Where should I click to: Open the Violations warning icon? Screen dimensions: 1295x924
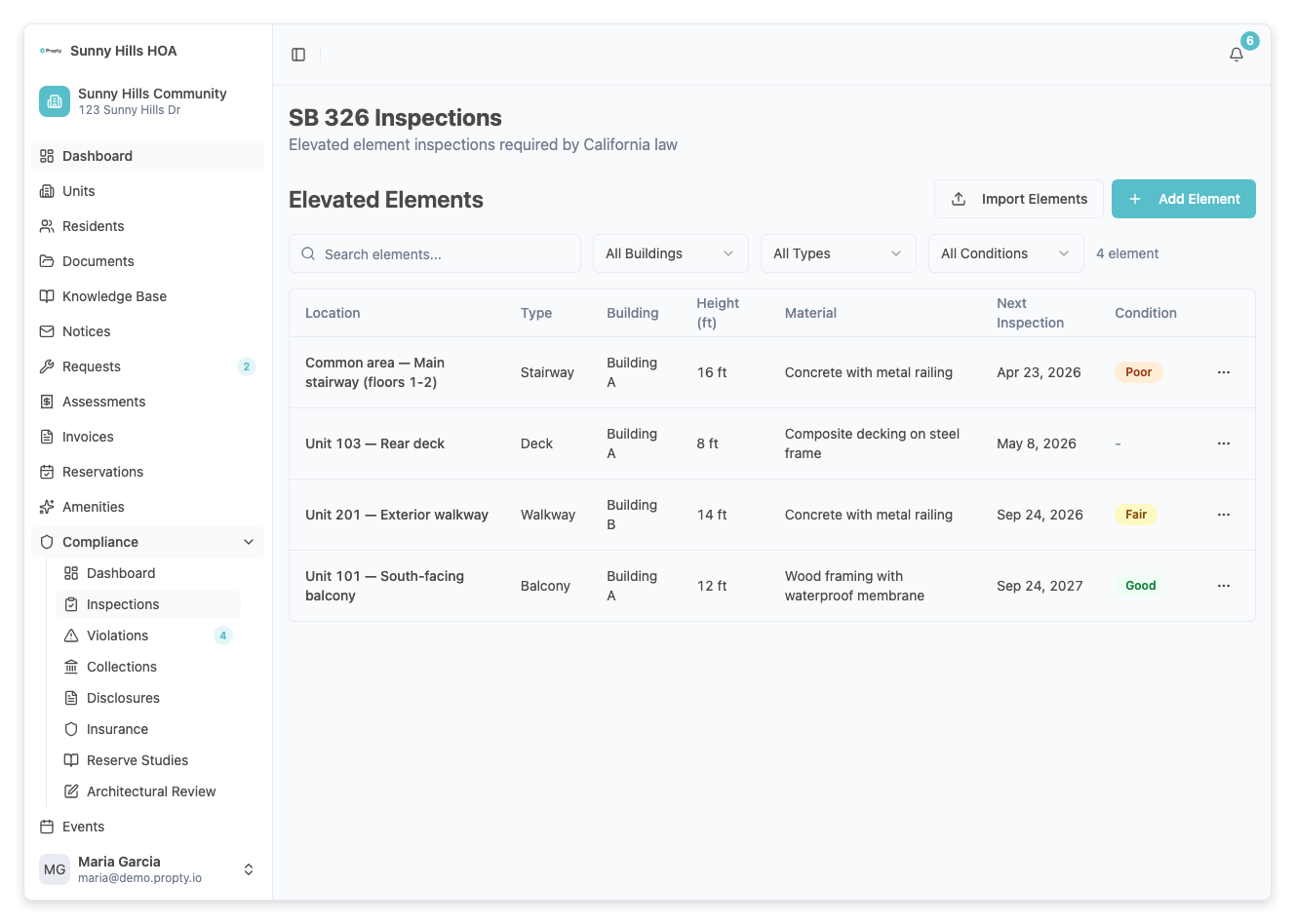(71, 635)
